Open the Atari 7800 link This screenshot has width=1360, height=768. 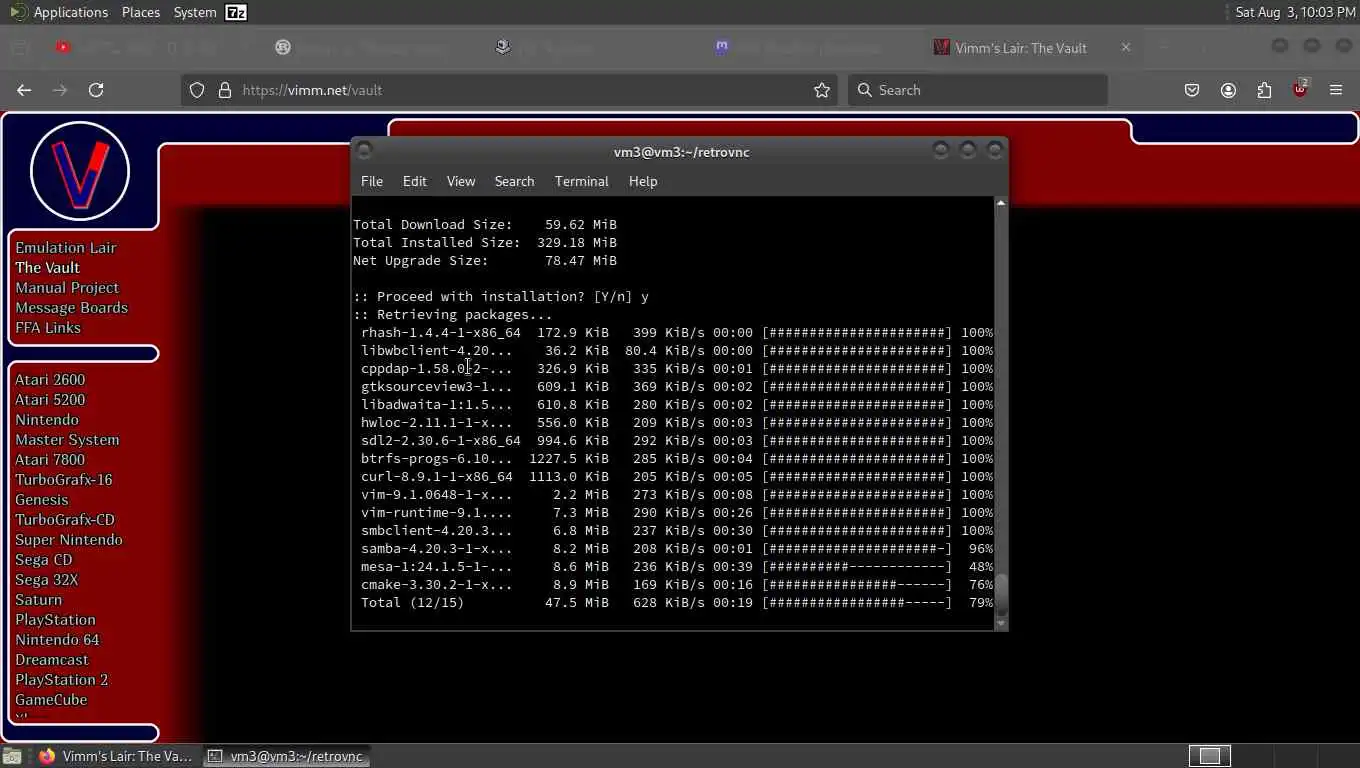point(49,459)
